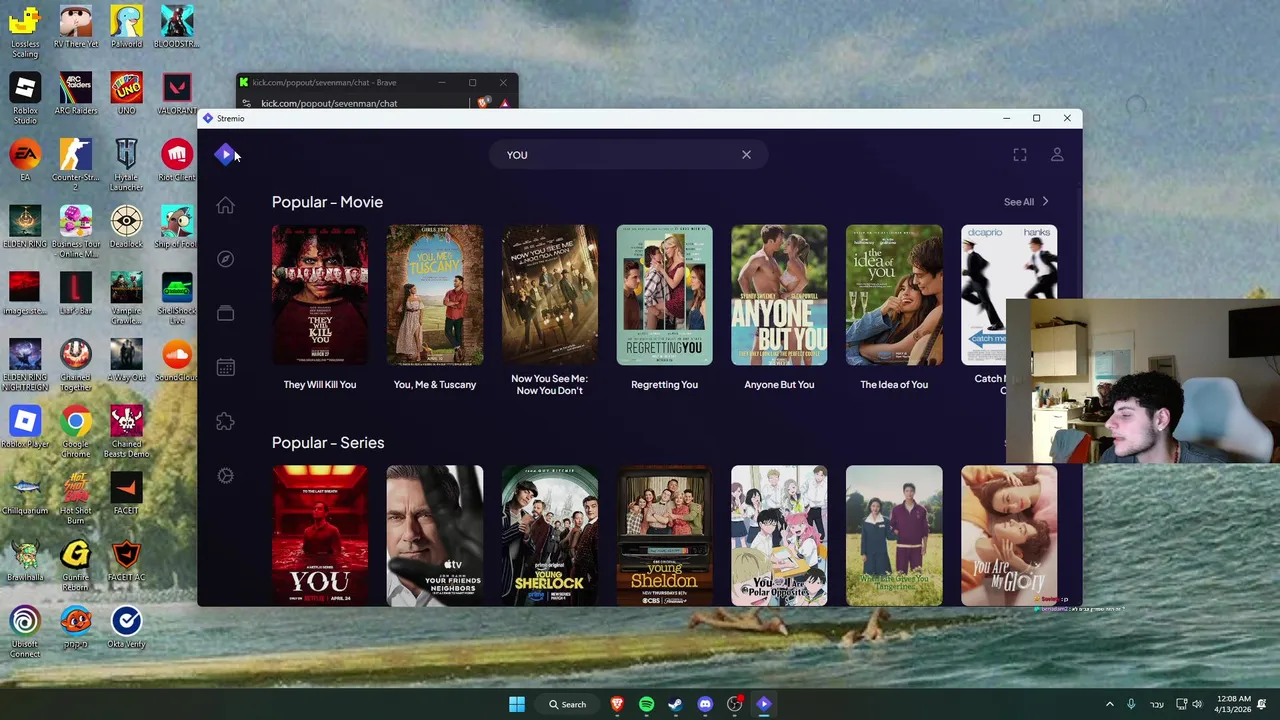Select the Hytale Launcher desktop icon

coord(126,165)
